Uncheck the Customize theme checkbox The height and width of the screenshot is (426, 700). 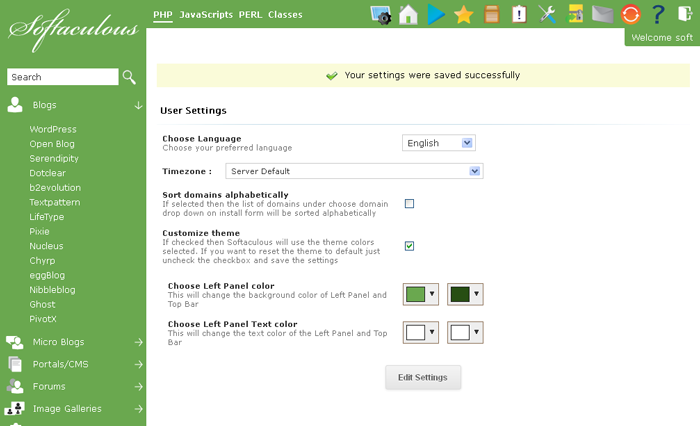pyautogui.click(x=409, y=246)
